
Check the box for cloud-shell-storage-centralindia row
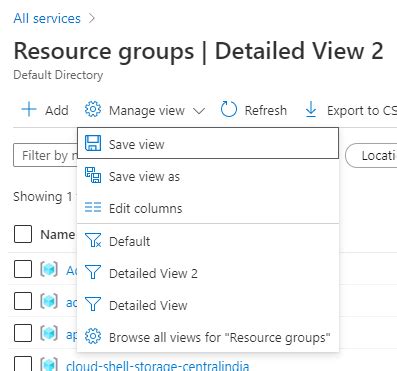coord(23,364)
